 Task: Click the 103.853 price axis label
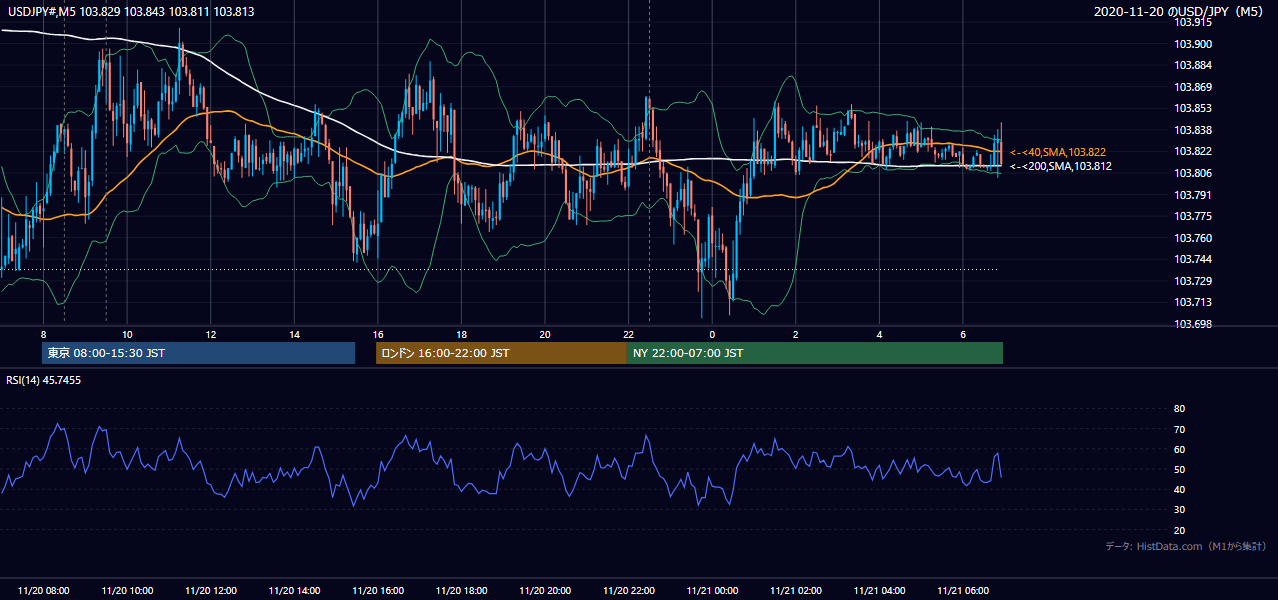pos(1193,108)
